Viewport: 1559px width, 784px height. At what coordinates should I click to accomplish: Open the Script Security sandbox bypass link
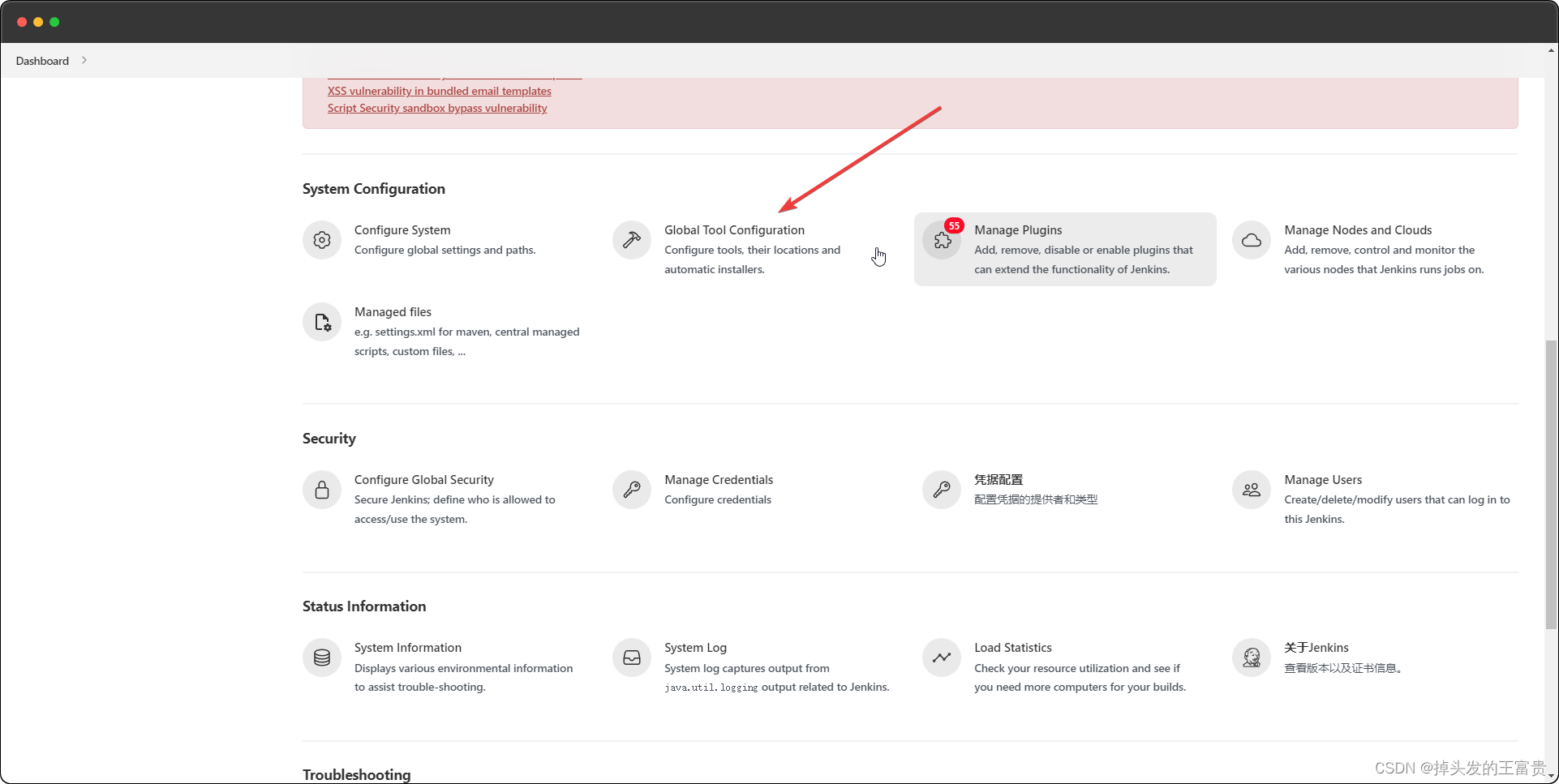[437, 108]
